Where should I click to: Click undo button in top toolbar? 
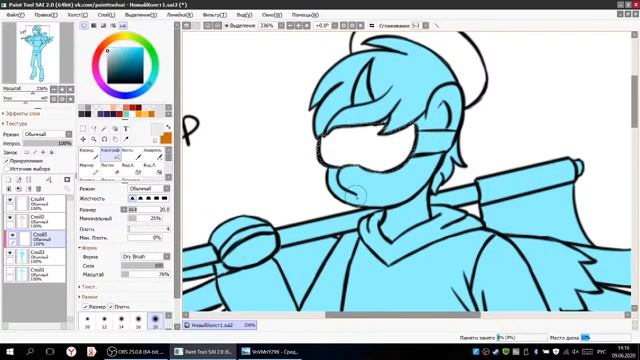tap(187, 25)
